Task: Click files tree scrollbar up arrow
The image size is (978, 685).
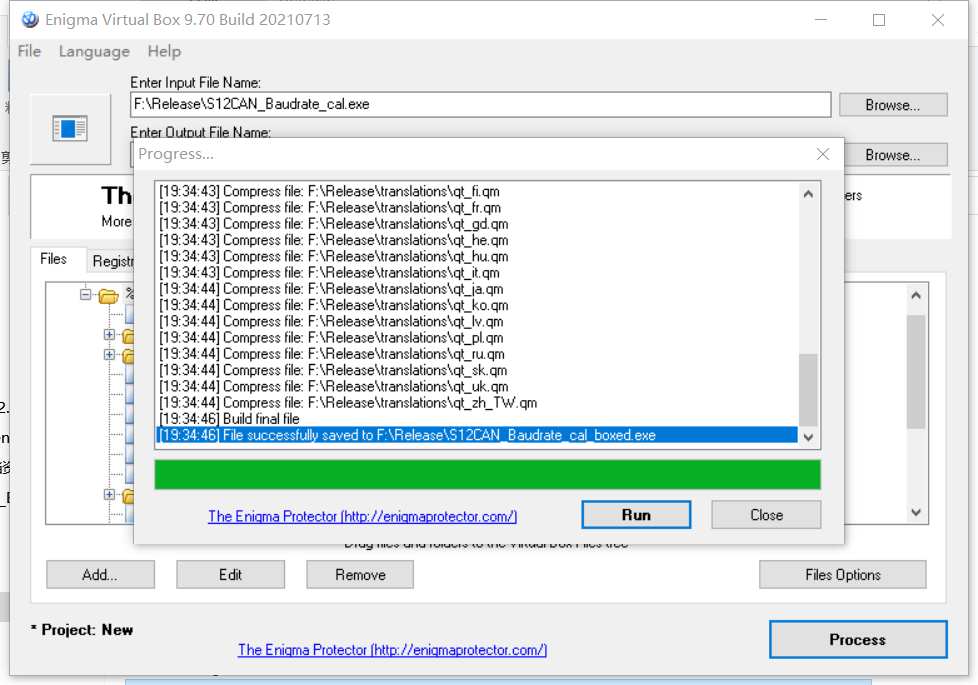Action: (x=916, y=295)
